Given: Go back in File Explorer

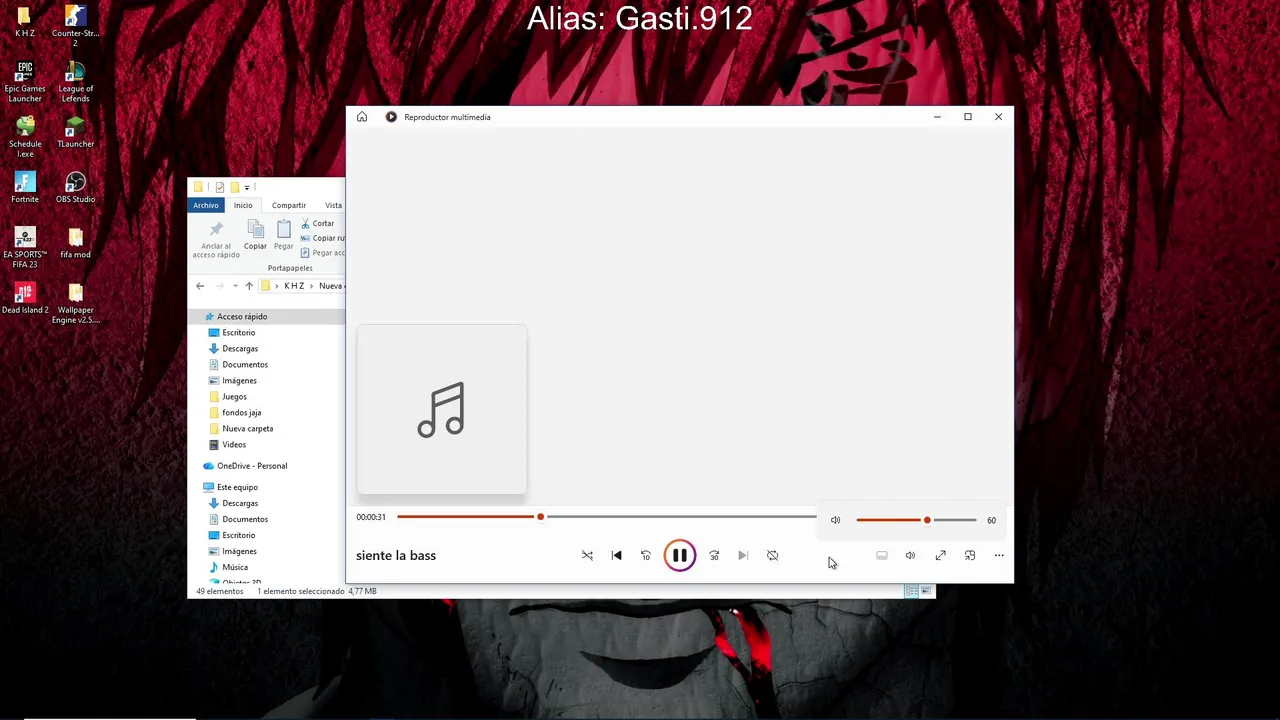Looking at the screenshot, I should click(200, 286).
